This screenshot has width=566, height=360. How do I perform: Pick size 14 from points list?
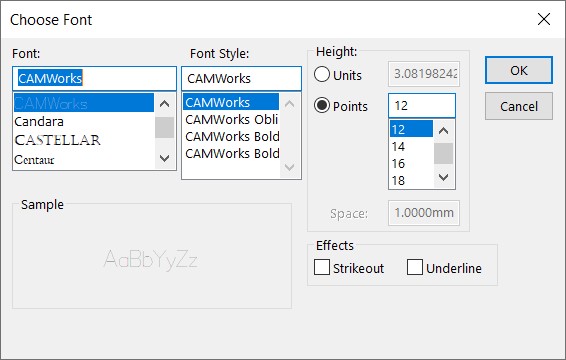pyautogui.click(x=411, y=146)
